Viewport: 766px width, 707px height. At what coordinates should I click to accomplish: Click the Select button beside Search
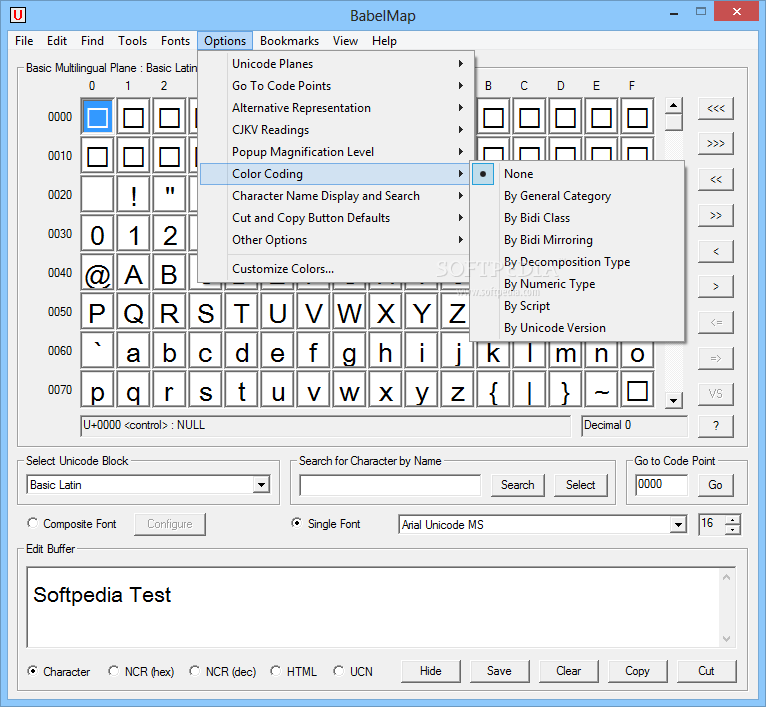pos(580,485)
